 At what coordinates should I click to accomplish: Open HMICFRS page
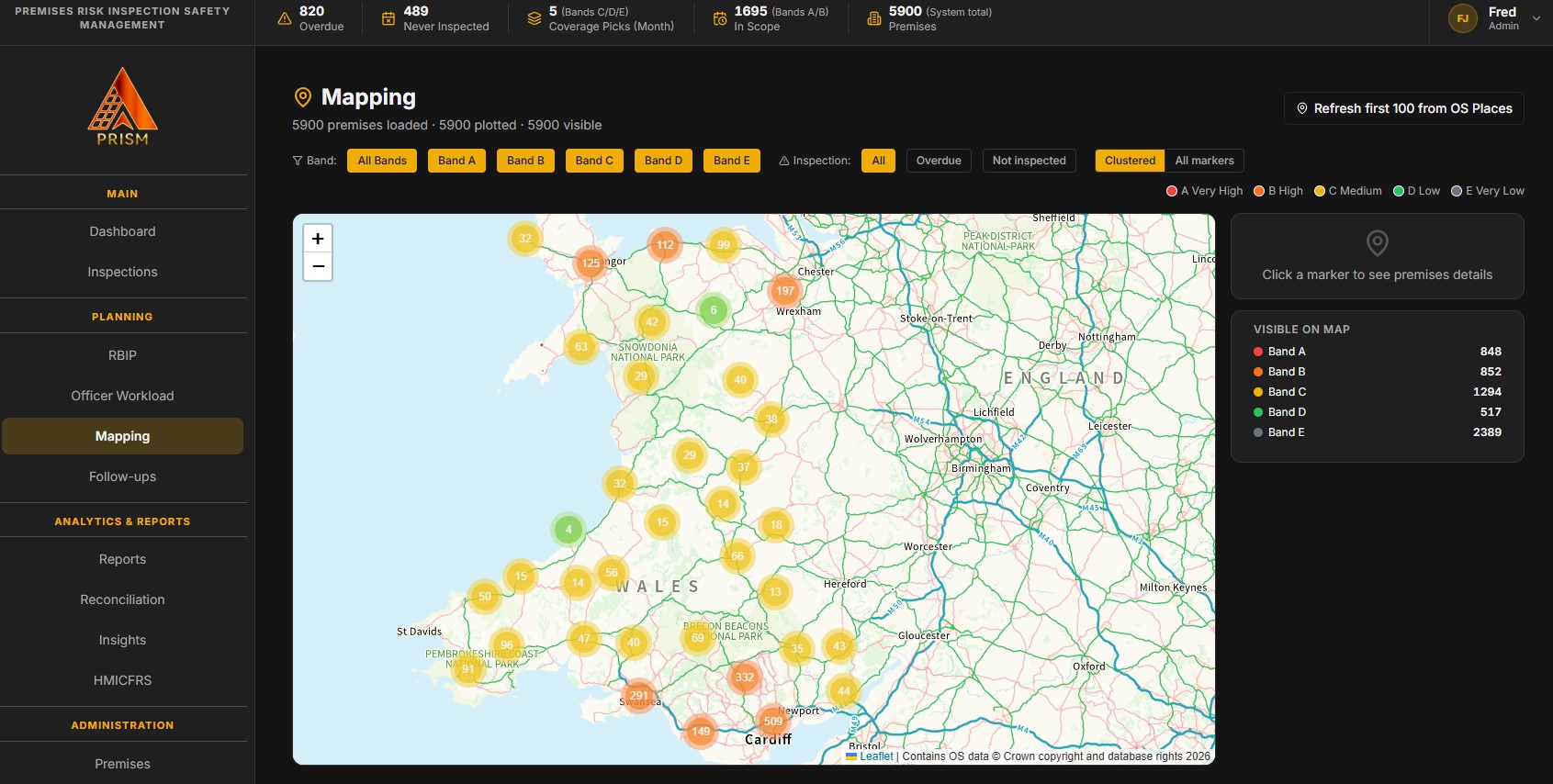click(x=122, y=680)
